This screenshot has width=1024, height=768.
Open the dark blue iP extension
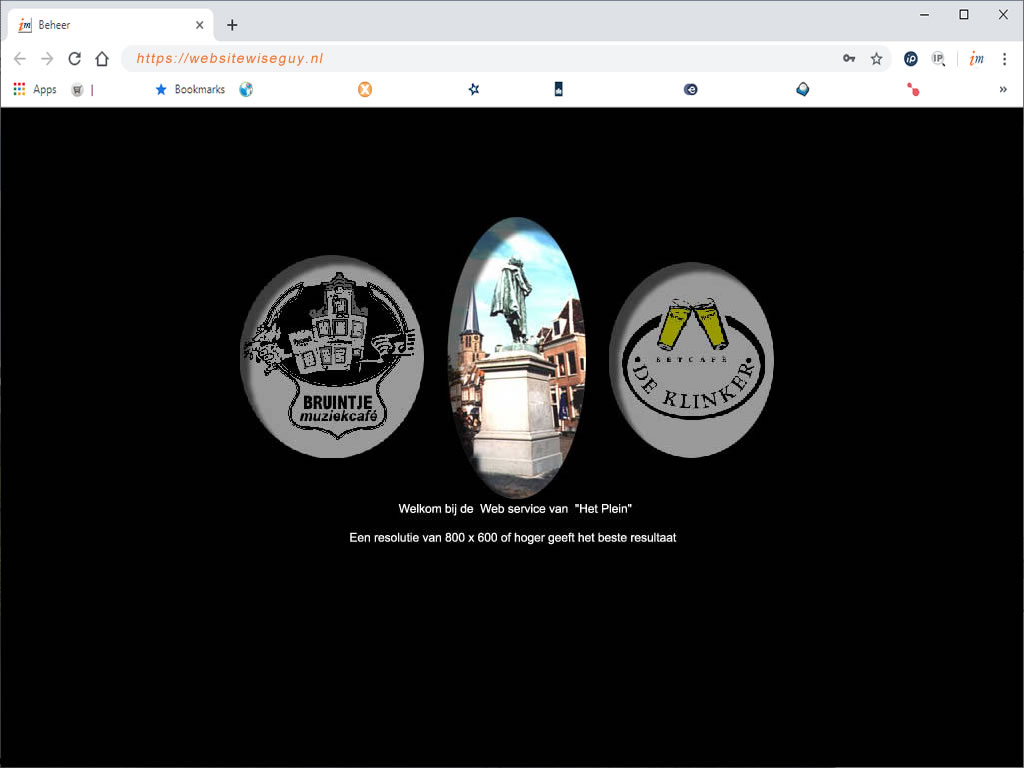pyautogui.click(x=910, y=59)
